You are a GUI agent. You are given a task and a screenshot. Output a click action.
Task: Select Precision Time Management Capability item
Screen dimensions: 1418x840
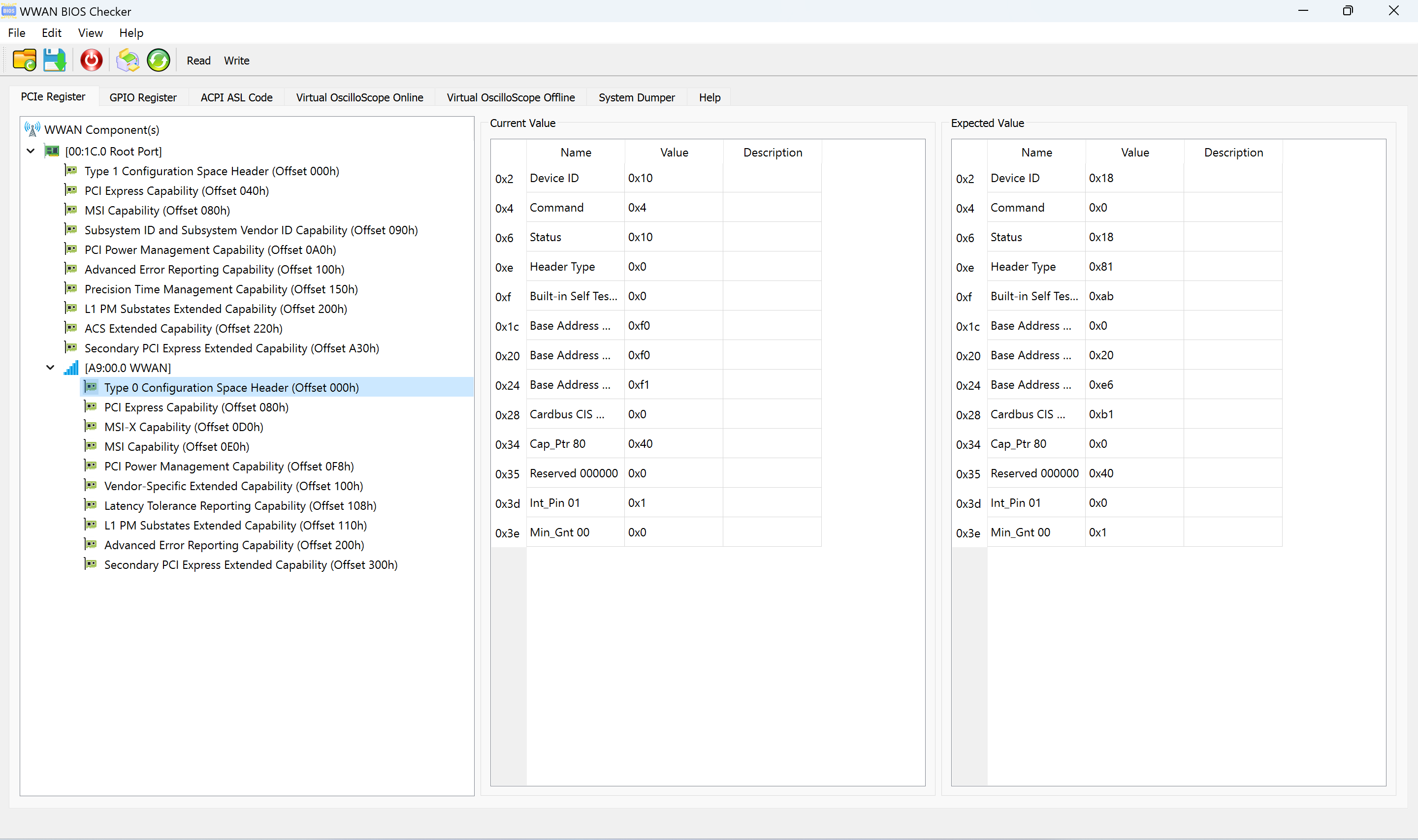tap(222, 289)
